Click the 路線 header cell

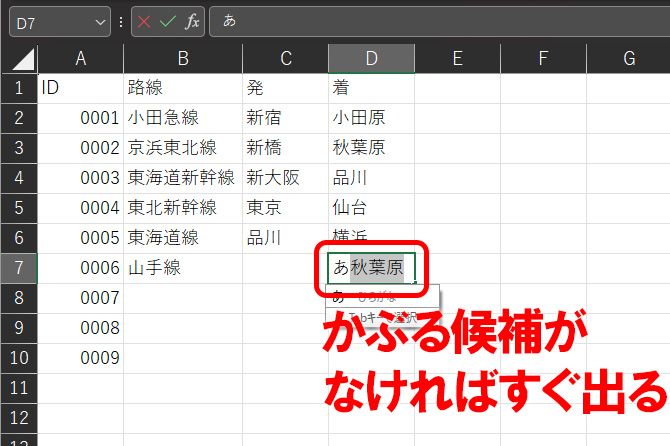[183, 88]
